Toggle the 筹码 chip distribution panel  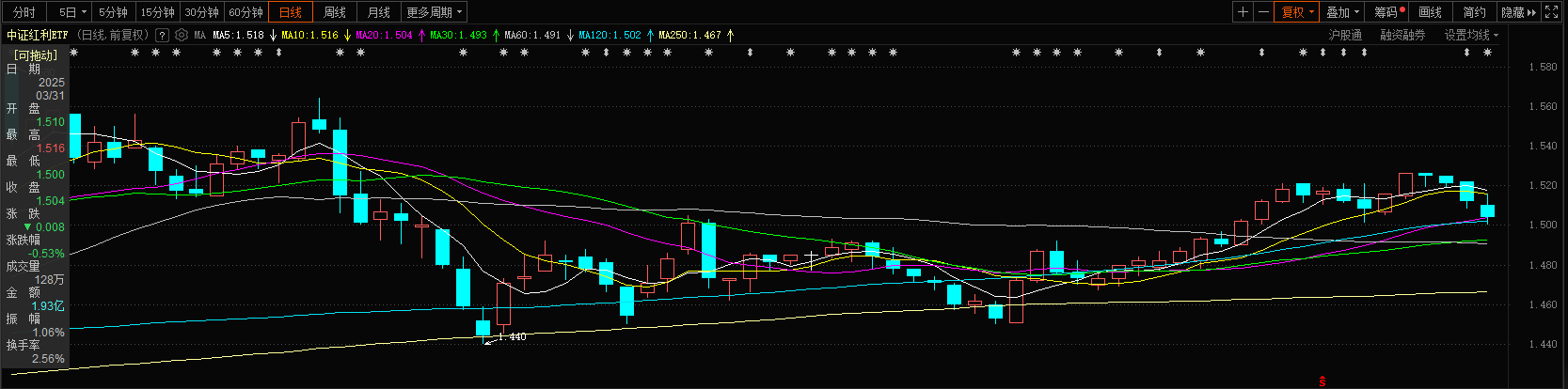coord(1386,12)
